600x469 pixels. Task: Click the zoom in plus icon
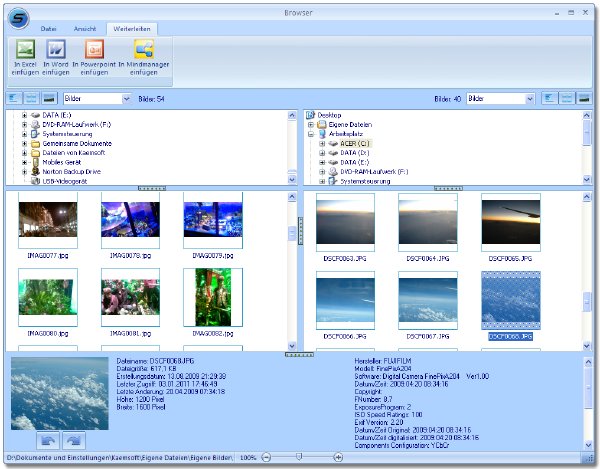338,457
